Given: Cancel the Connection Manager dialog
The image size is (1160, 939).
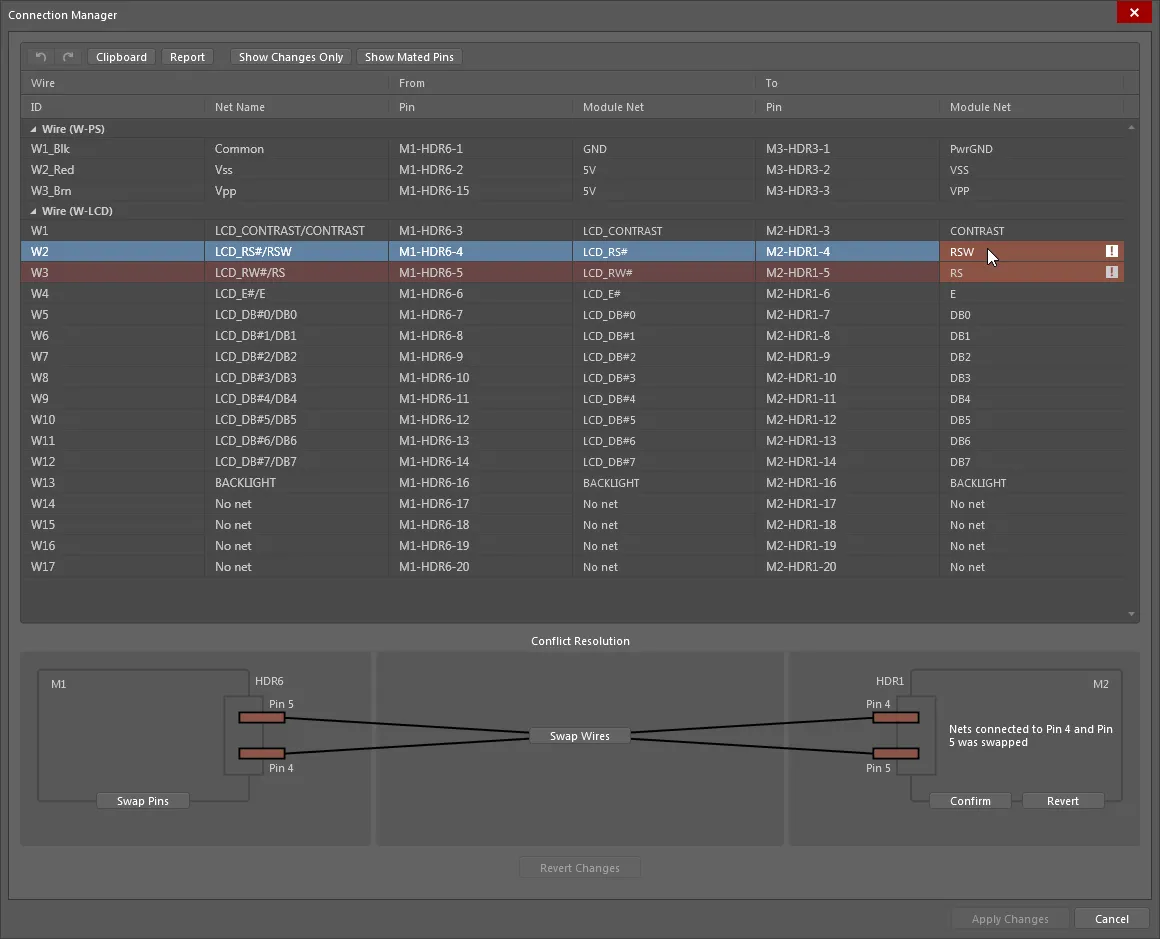Looking at the screenshot, I should (x=1112, y=919).
